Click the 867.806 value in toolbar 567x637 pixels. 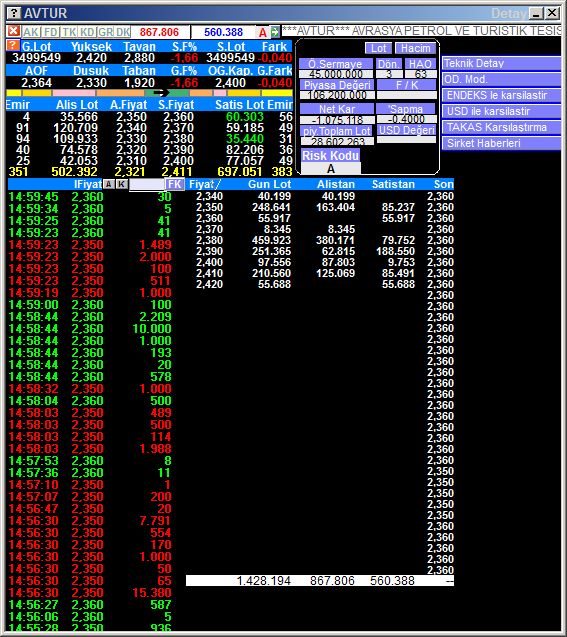[x=159, y=32]
